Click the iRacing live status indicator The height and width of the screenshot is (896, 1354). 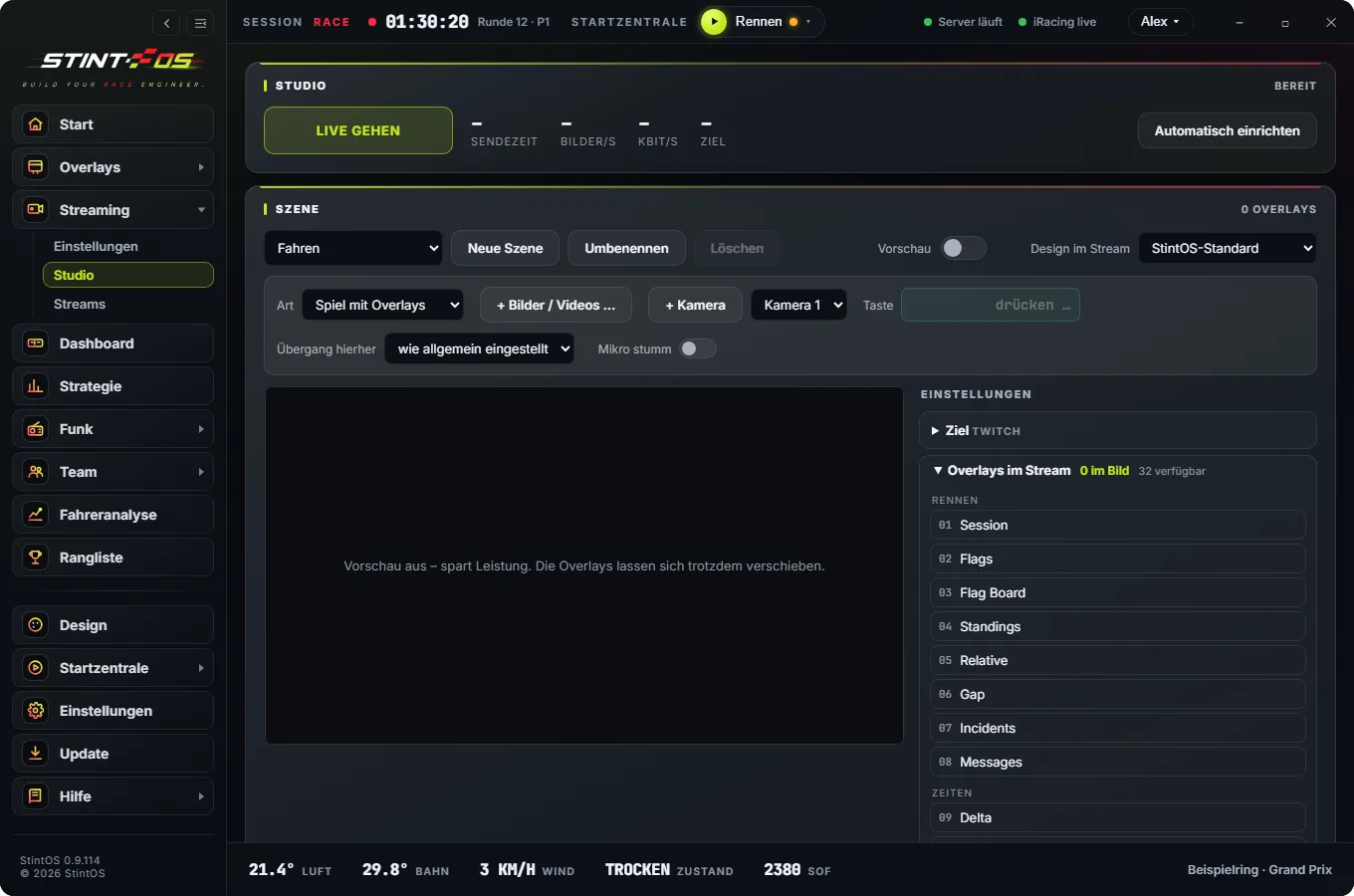pyautogui.click(x=1057, y=22)
